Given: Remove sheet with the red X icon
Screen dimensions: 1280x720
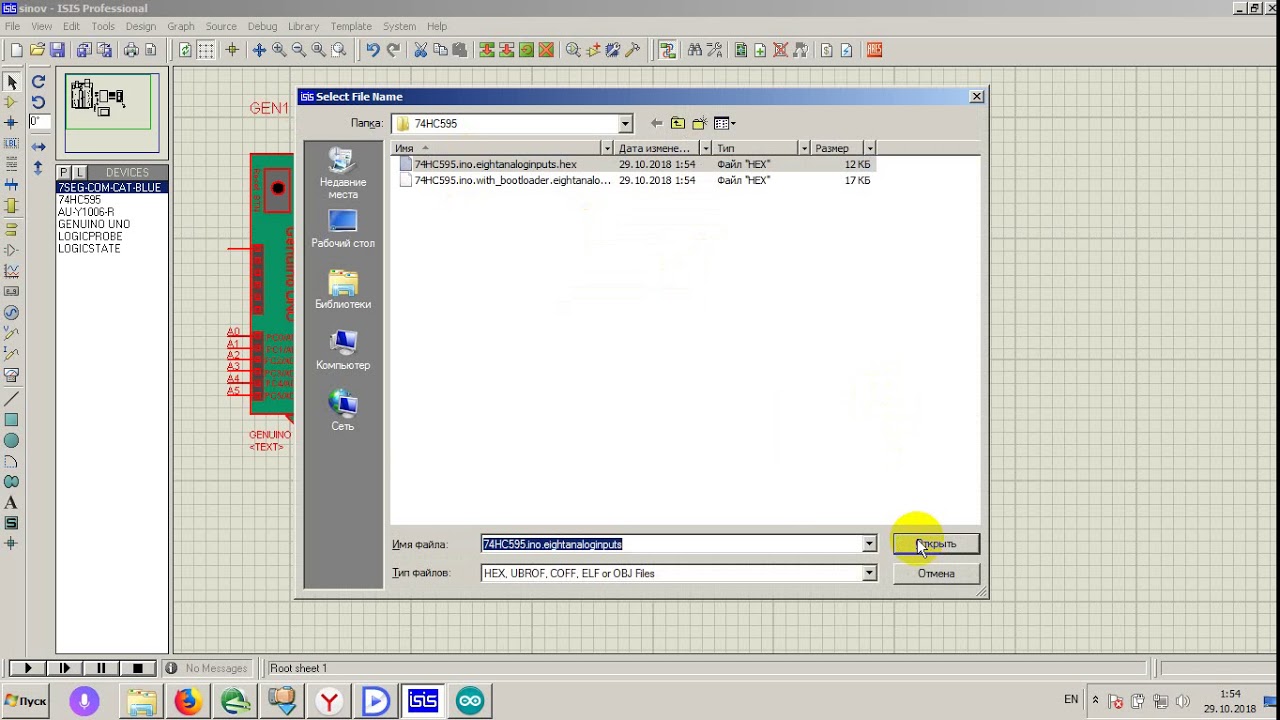Looking at the screenshot, I should (x=780, y=50).
